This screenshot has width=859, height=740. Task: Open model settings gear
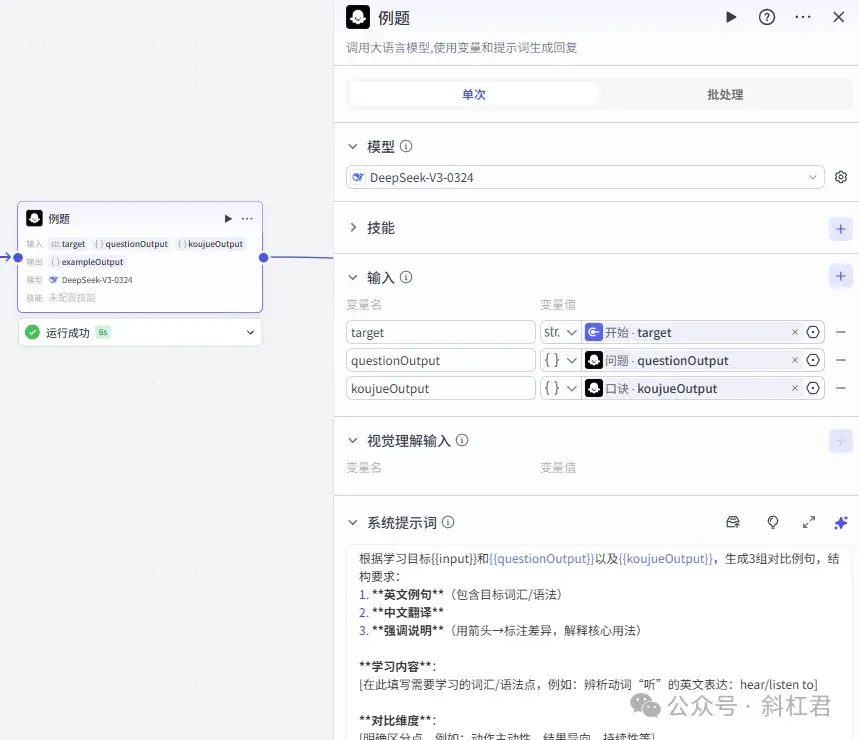click(840, 177)
